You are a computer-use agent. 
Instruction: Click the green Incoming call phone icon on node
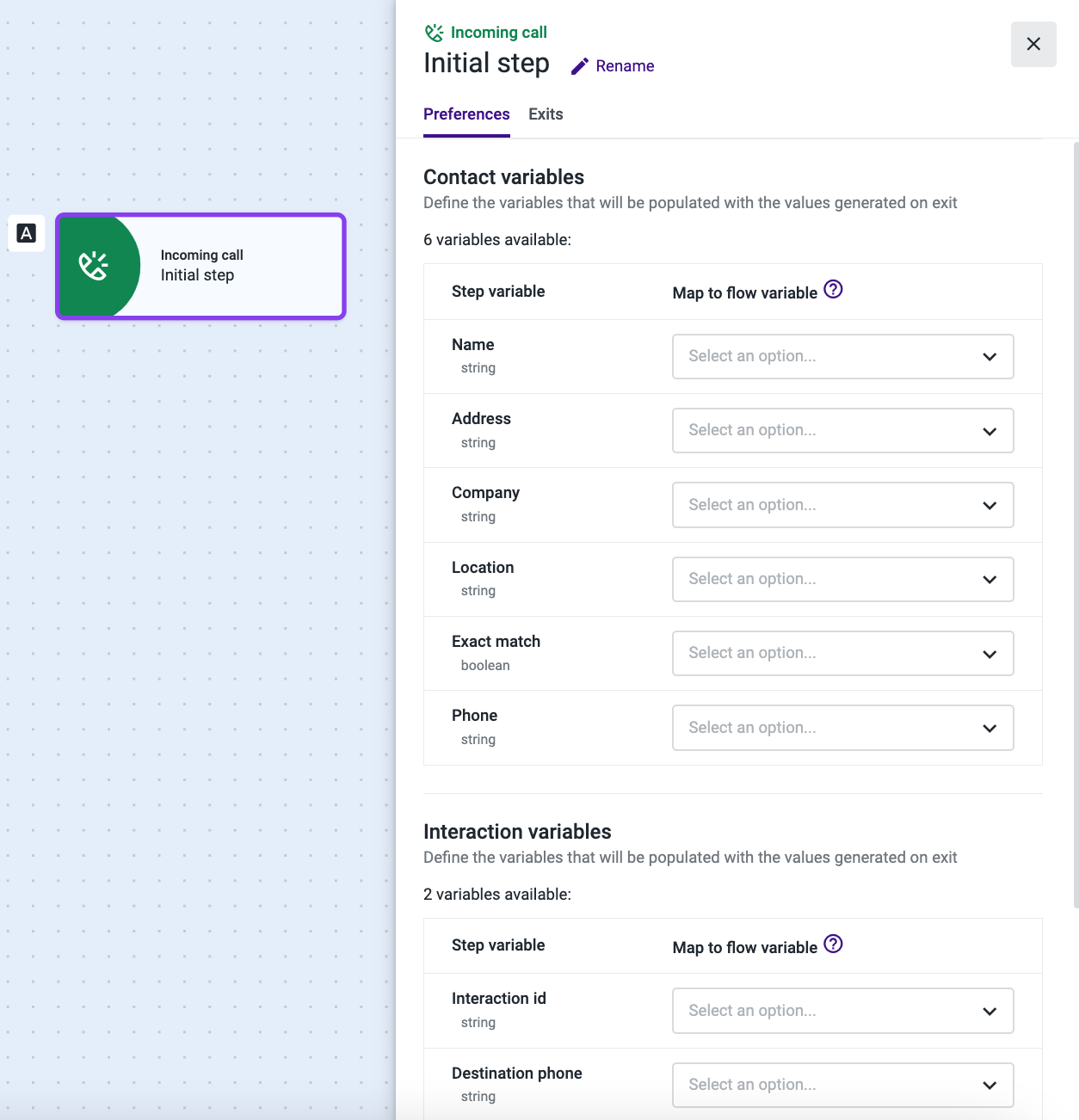point(94,266)
